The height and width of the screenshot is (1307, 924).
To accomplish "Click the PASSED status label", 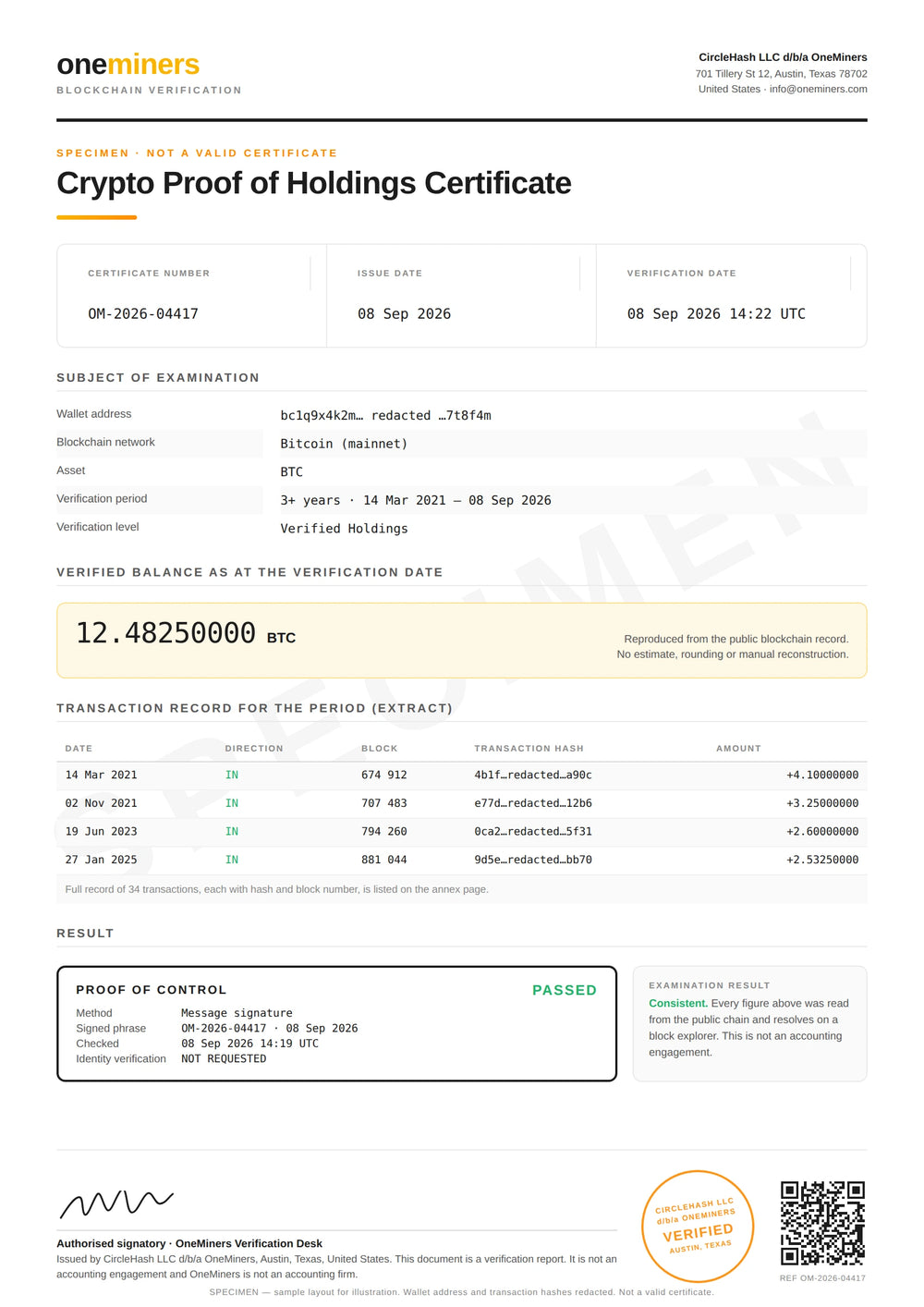I will pos(565,990).
